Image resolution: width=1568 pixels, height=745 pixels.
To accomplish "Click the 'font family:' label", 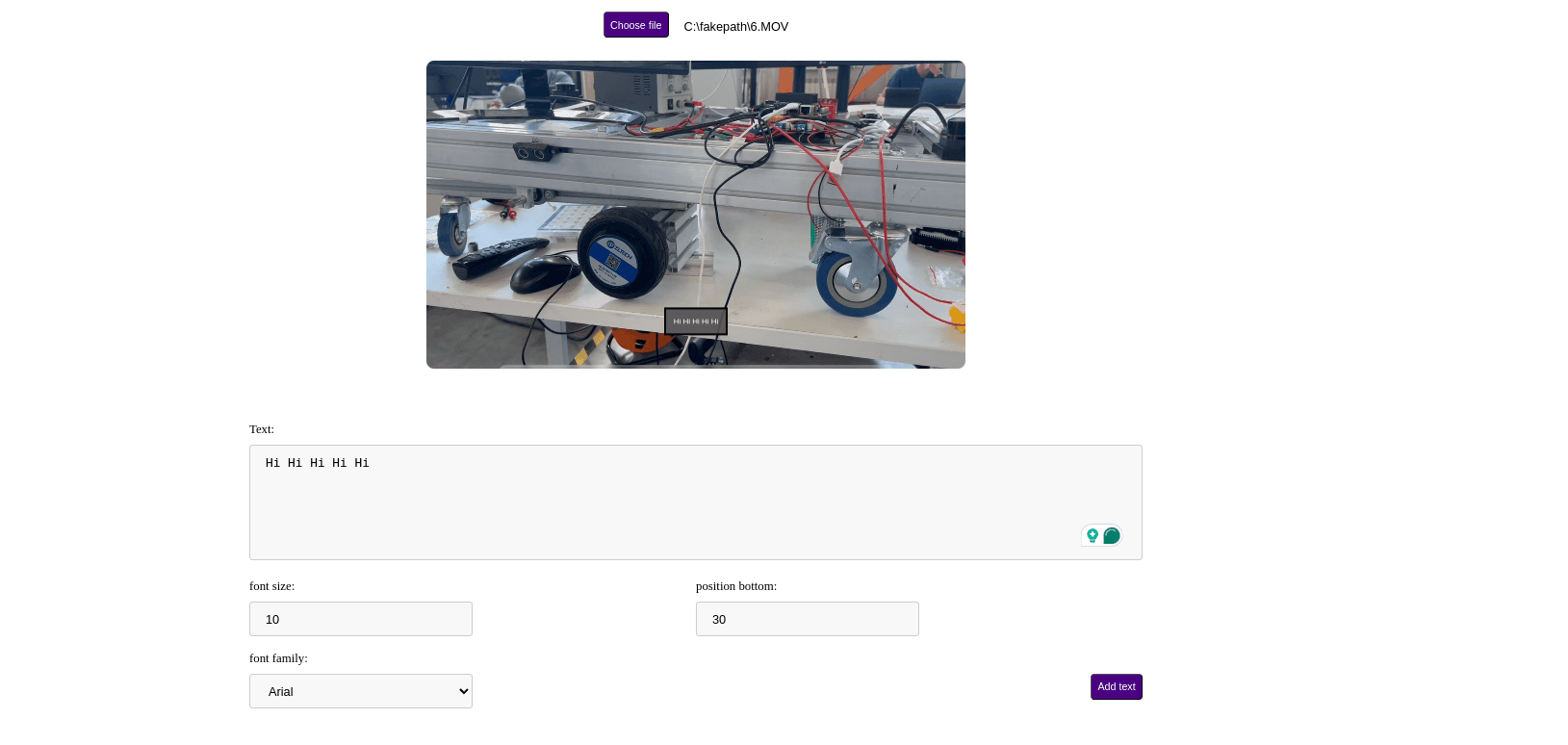I will point(278,658).
